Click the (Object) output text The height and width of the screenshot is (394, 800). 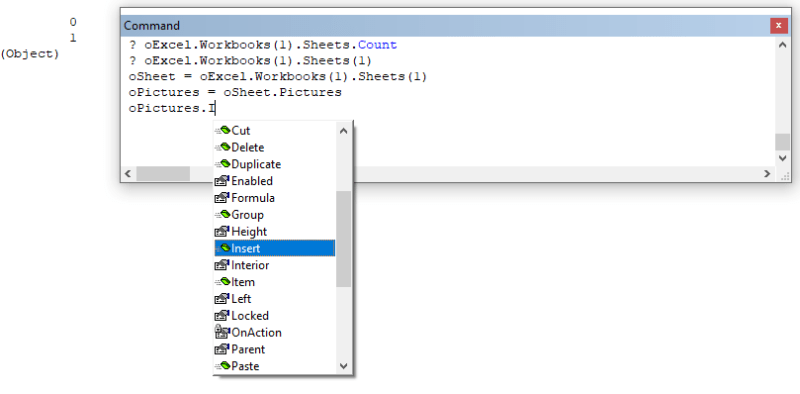pyautogui.click(x=30, y=54)
